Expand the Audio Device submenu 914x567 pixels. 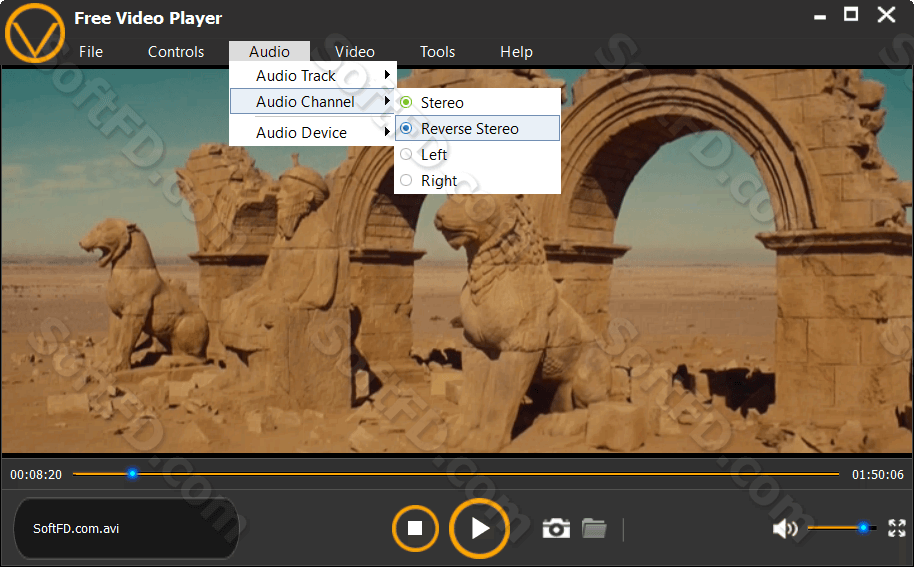[x=312, y=132]
